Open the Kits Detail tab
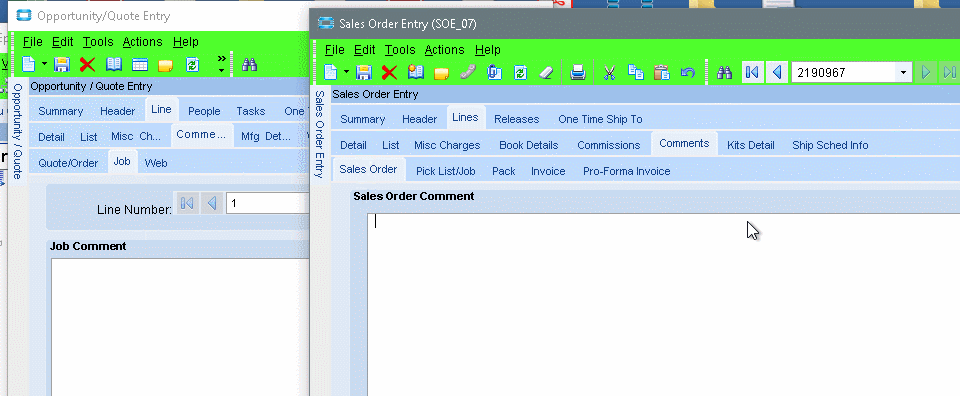 coord(751,145)
